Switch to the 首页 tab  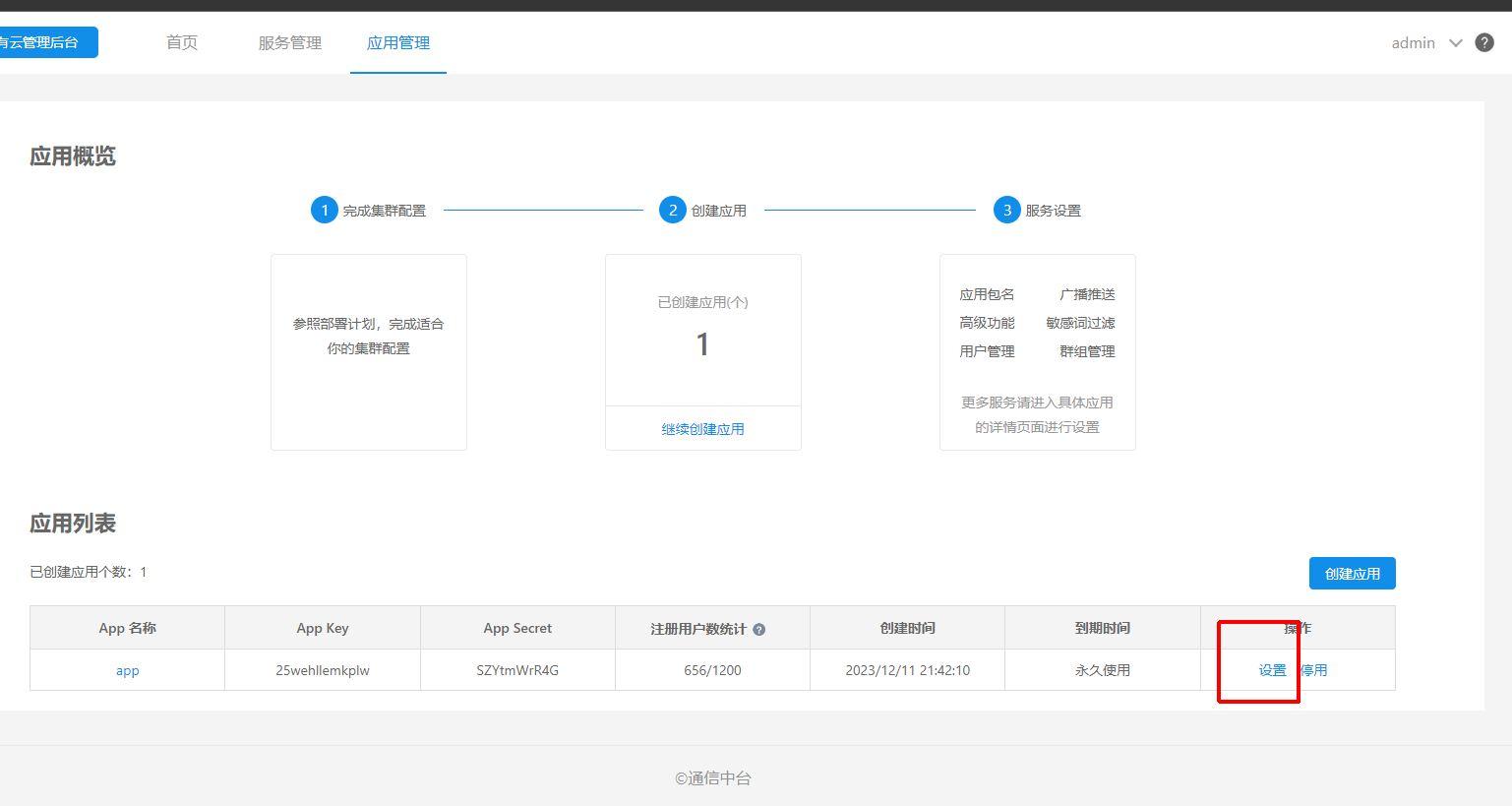pyautogui.click(x=182, y=42)
